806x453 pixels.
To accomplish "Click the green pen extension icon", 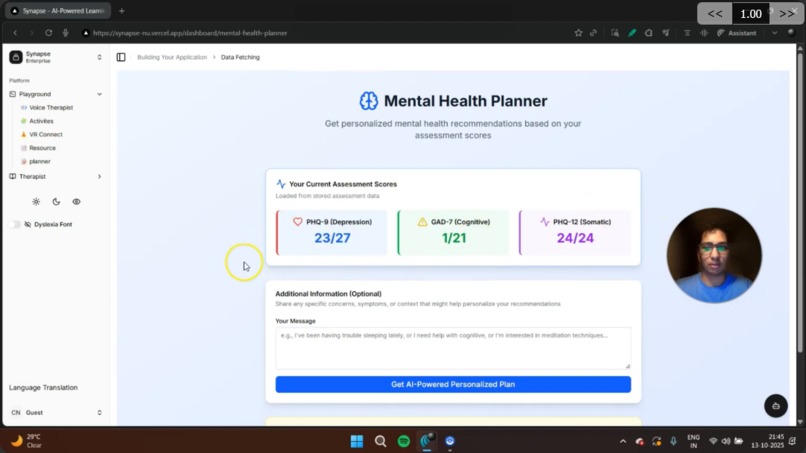I will [632, 33].
